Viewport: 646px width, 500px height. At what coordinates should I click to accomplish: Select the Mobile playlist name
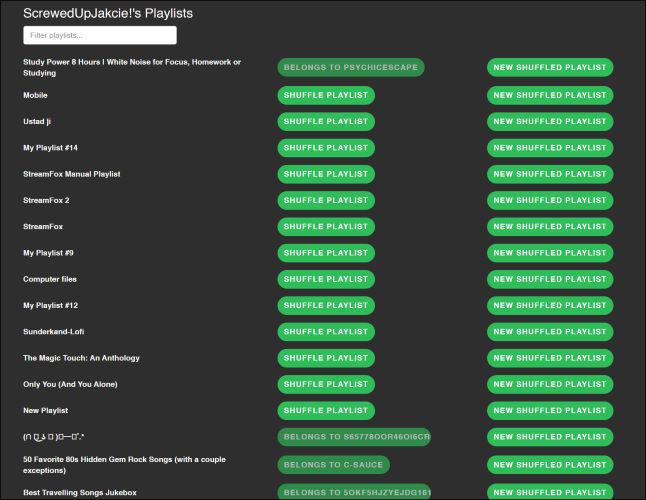pos(35,95)
